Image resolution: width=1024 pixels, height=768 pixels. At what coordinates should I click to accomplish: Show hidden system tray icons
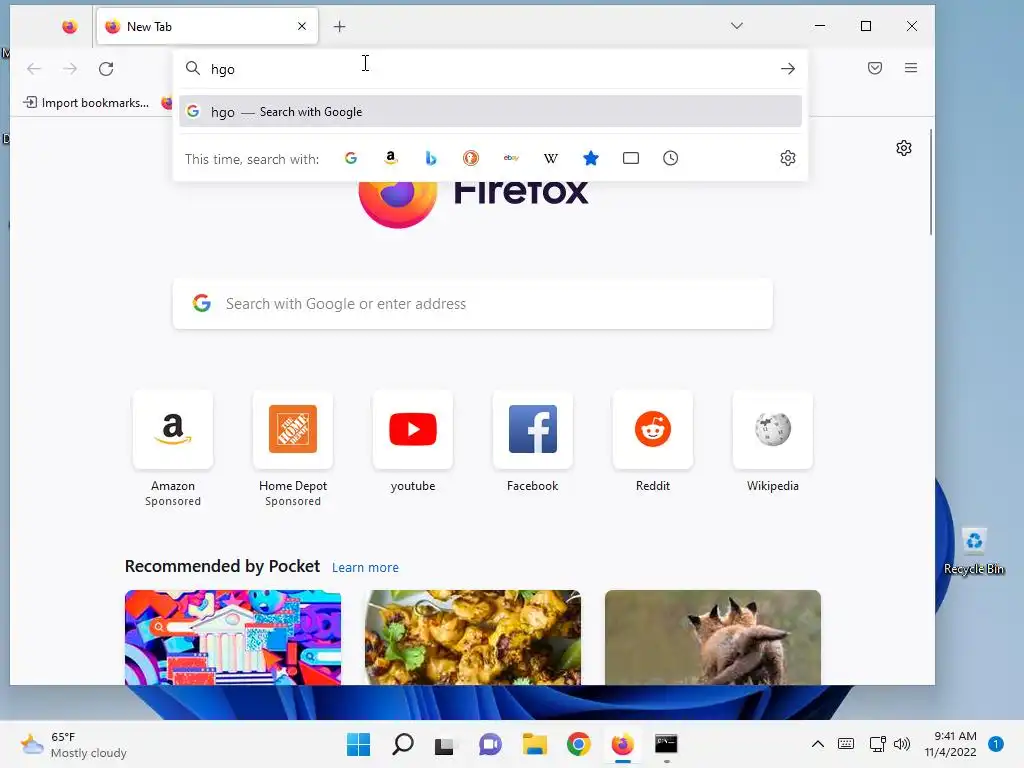[818, 744]
